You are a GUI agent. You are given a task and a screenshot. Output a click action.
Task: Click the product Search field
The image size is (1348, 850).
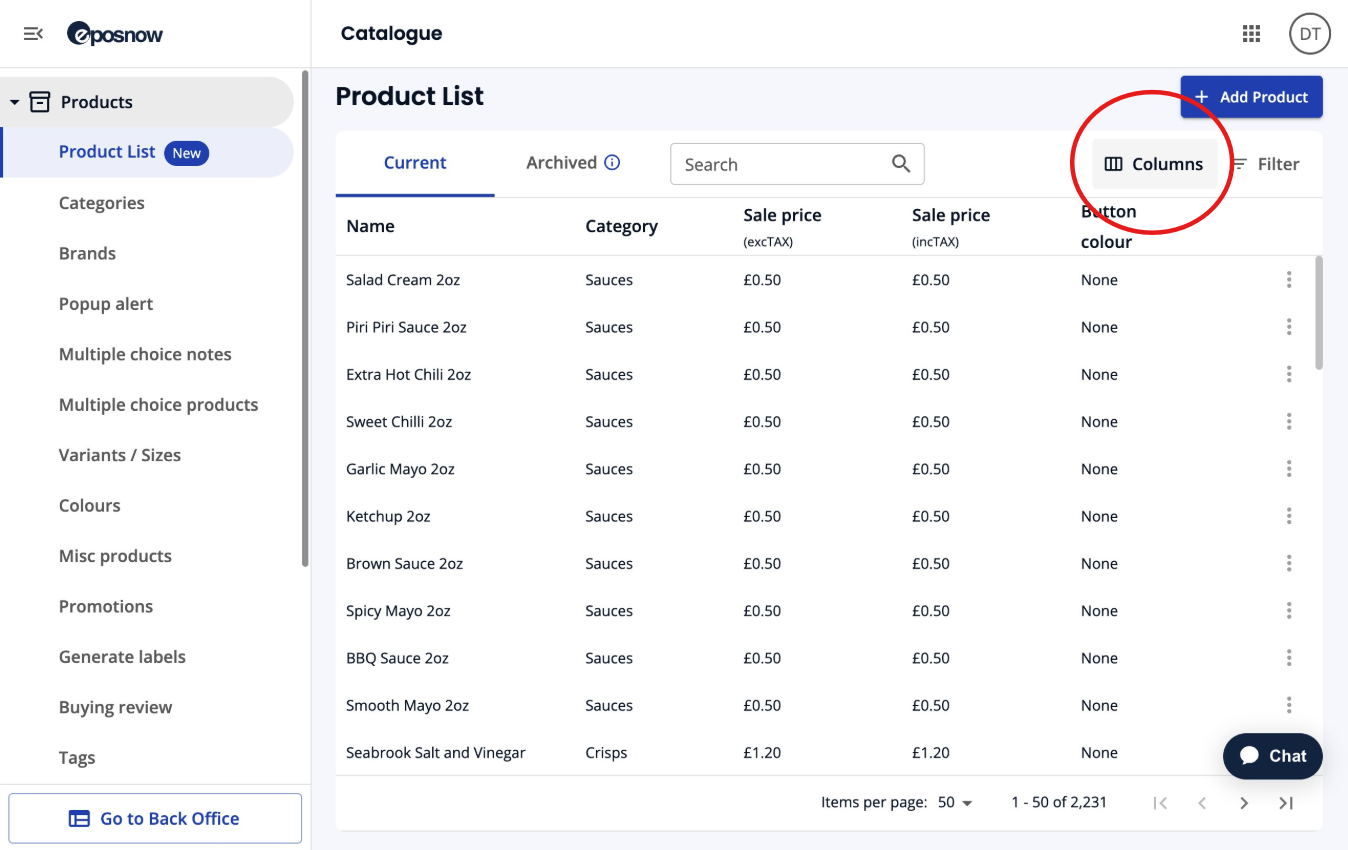[x=797, y=164]
